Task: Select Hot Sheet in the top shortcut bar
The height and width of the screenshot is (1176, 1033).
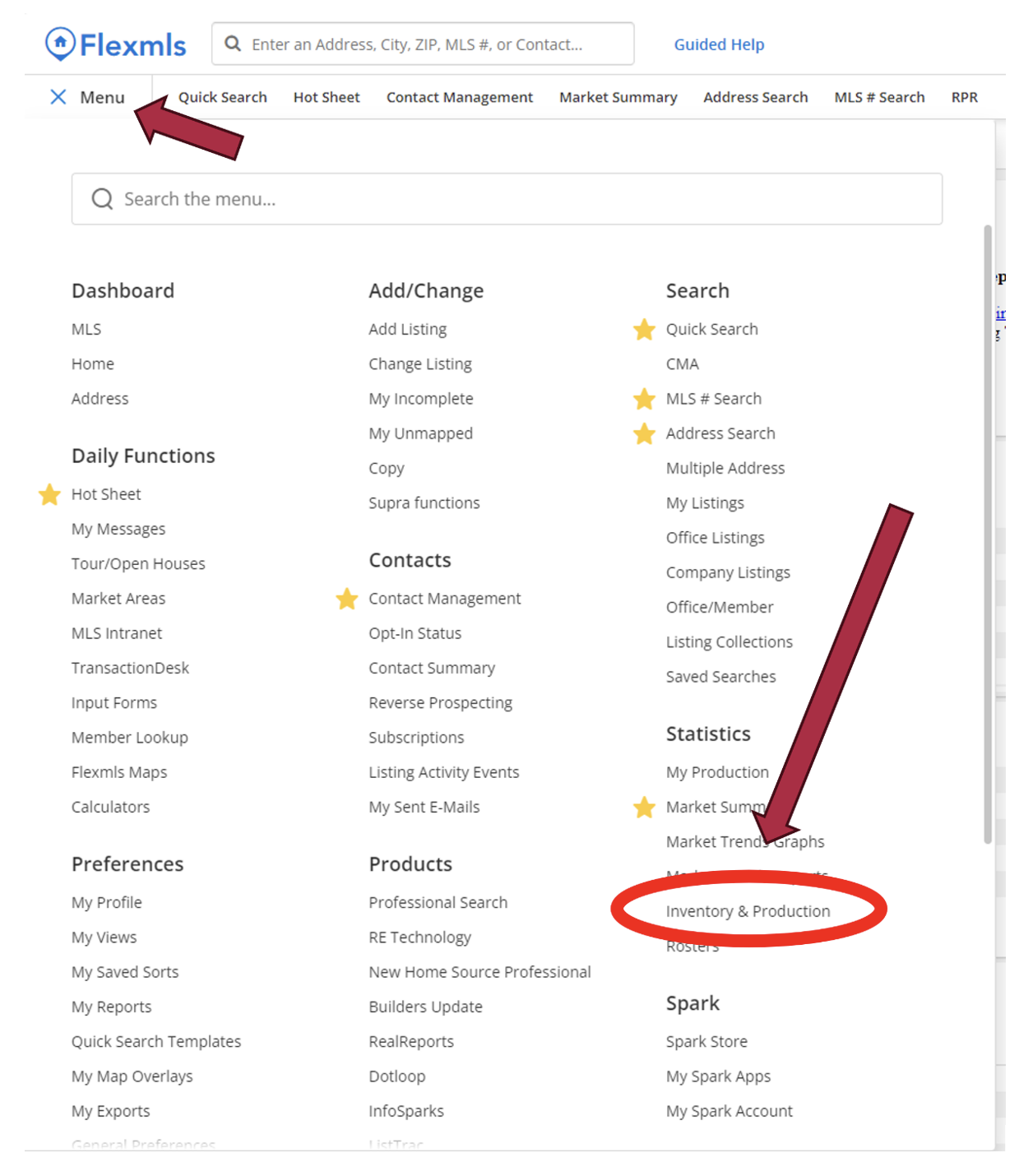Action: (x=327, y=97)
